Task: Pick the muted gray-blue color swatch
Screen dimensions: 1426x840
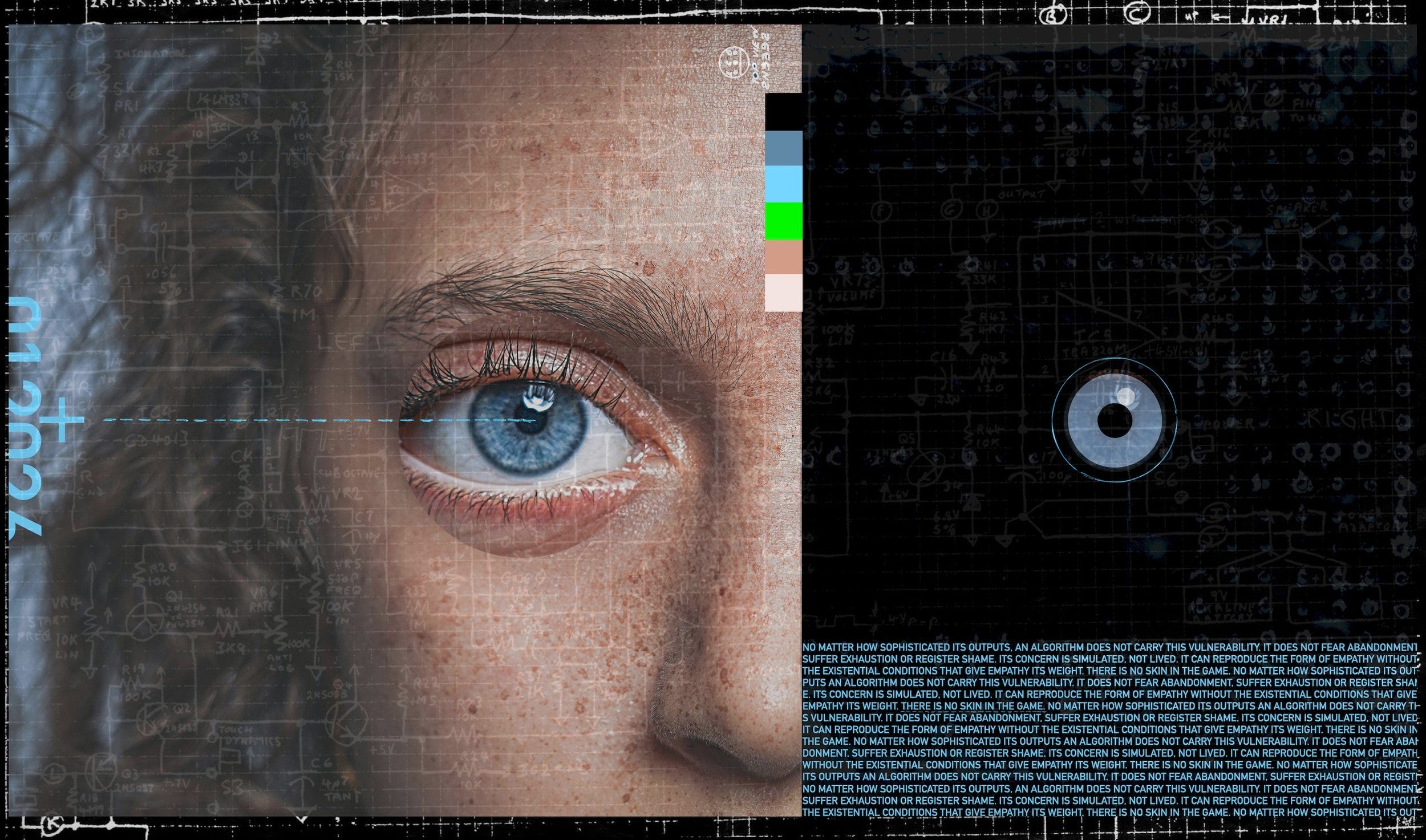Action: coord(783,148)
